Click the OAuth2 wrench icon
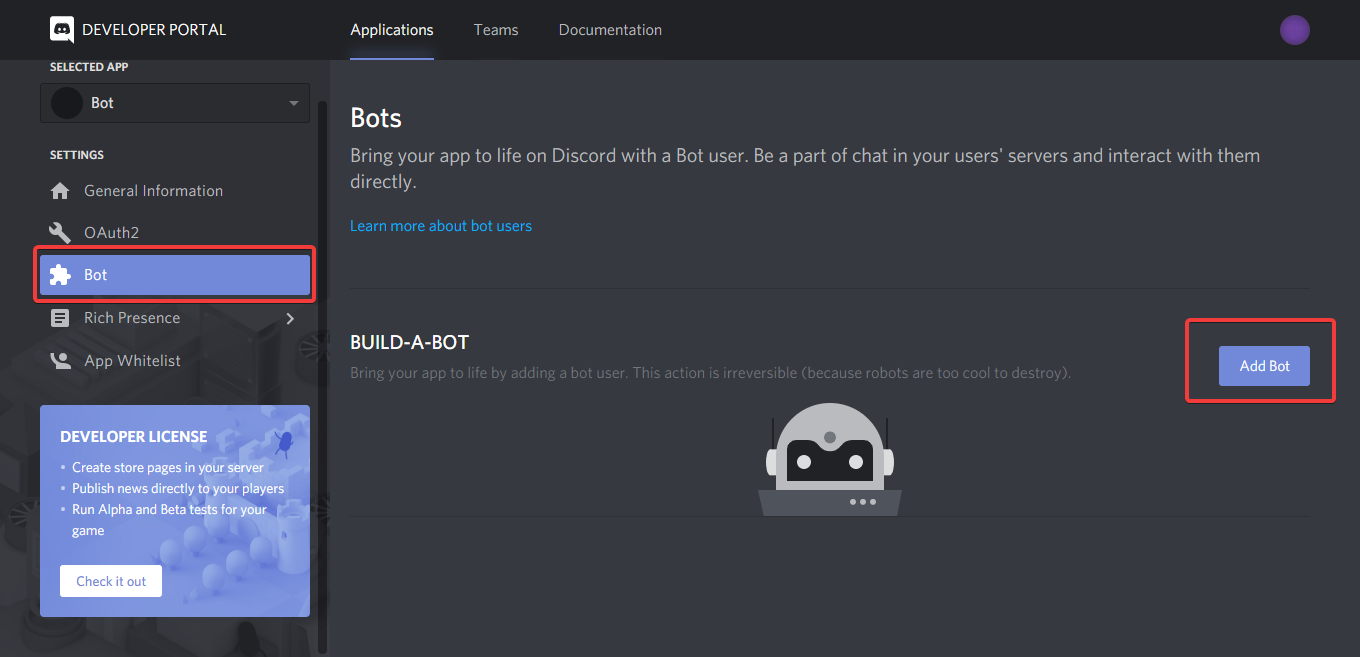This screenshot has width=1360, height=657. point(60,233)
